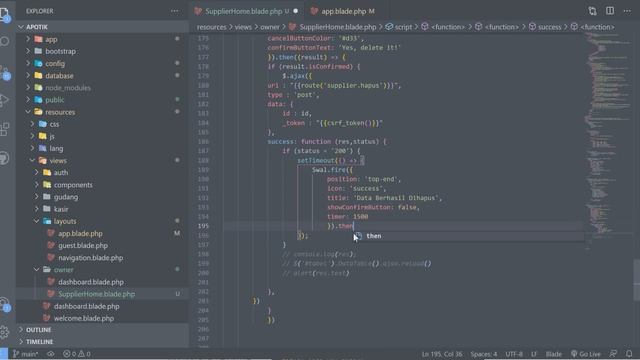Open Manage gear icon
Viewport: 640px width, 360px height.
(x=5, y=331)
